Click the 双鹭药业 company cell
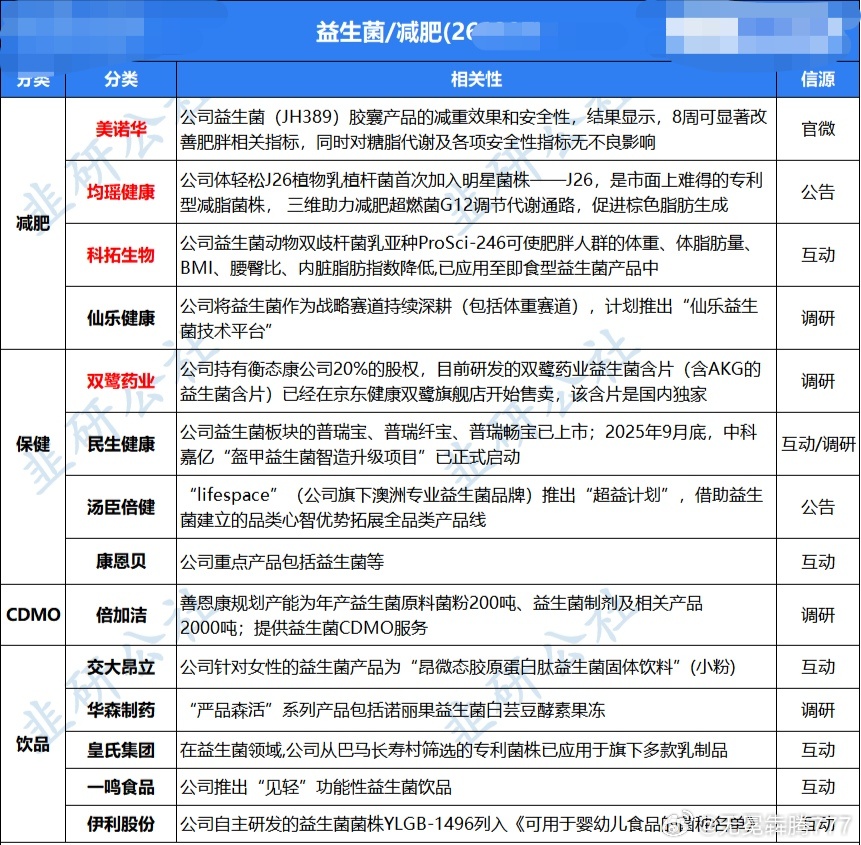861x845 pixels. click(x=121, y=381)
